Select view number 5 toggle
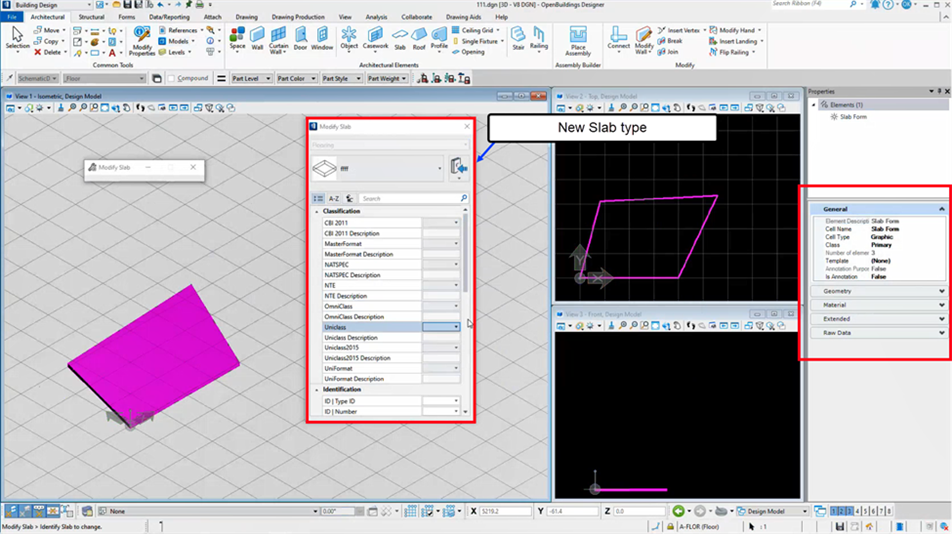 point(865,511)
